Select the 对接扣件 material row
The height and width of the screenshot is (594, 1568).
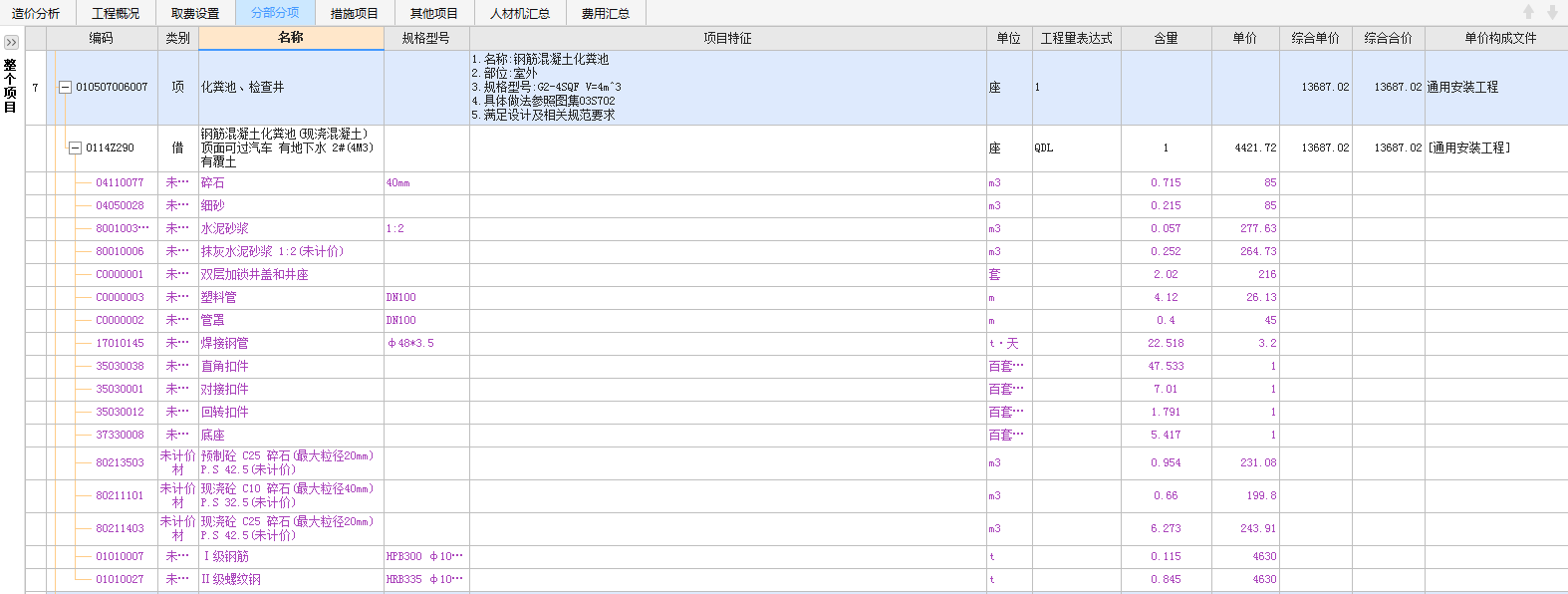click(797, 390)
